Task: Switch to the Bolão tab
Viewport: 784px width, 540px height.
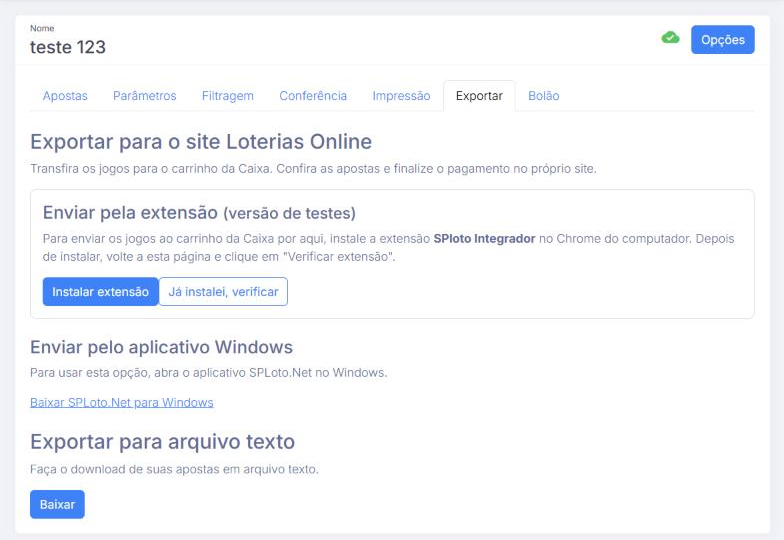Action: coord(544,96)
